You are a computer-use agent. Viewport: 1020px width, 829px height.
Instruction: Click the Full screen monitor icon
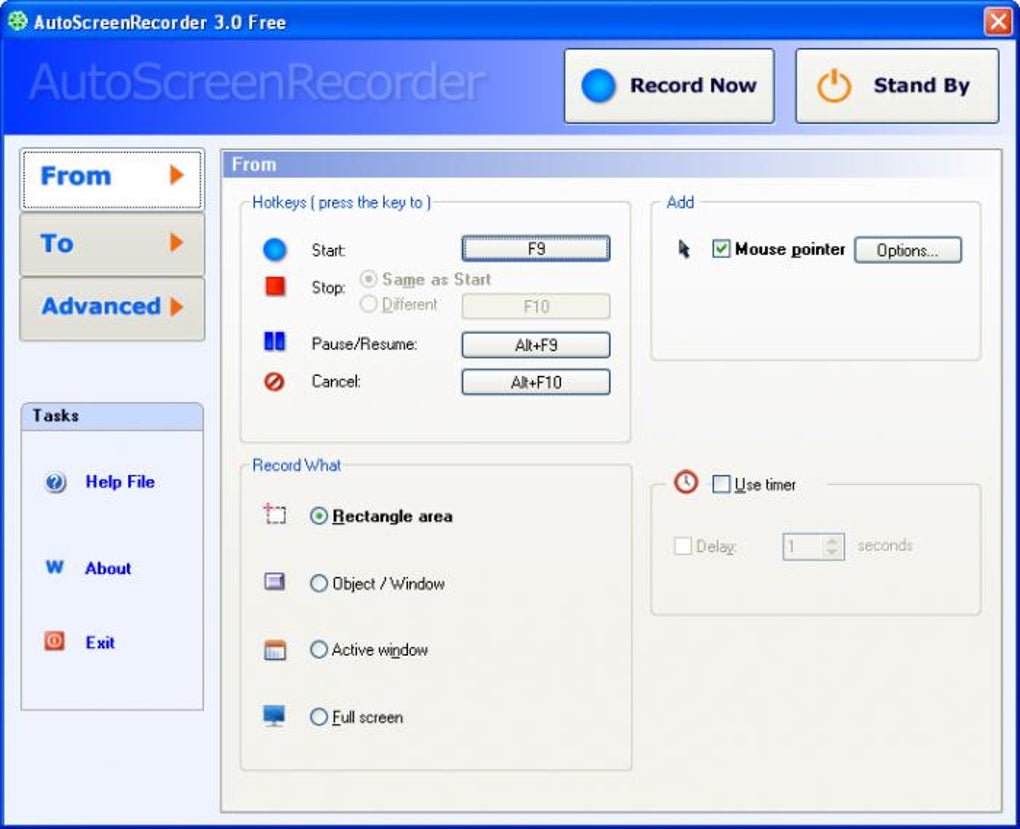(x=274, y=715)
